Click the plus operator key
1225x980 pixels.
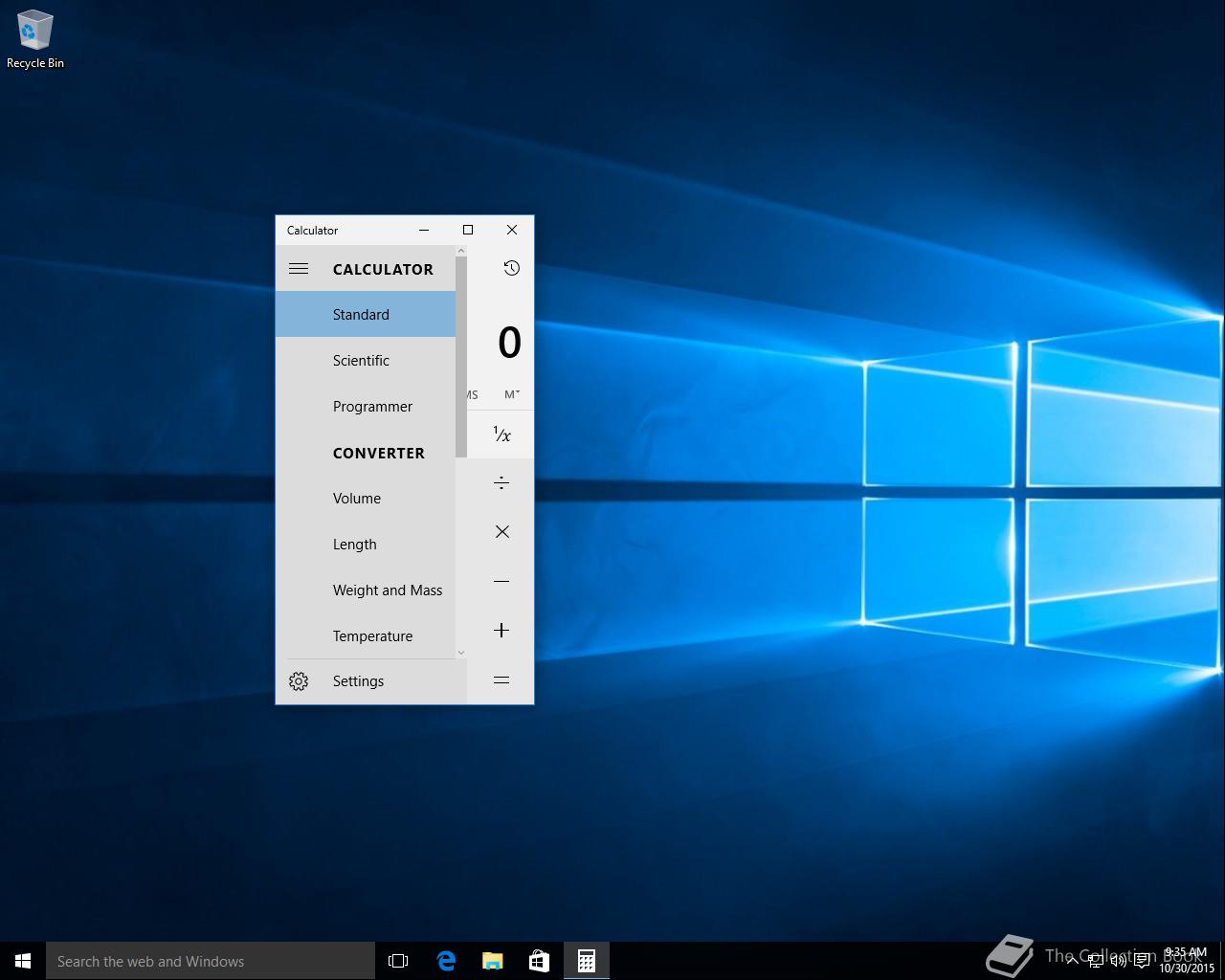[x=501, y=631]
